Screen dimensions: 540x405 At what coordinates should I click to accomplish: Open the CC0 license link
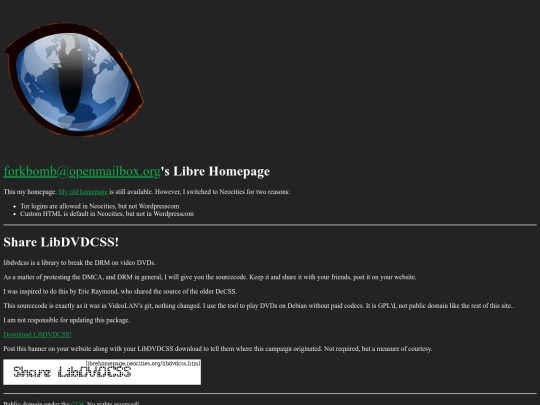click(77, 403)
